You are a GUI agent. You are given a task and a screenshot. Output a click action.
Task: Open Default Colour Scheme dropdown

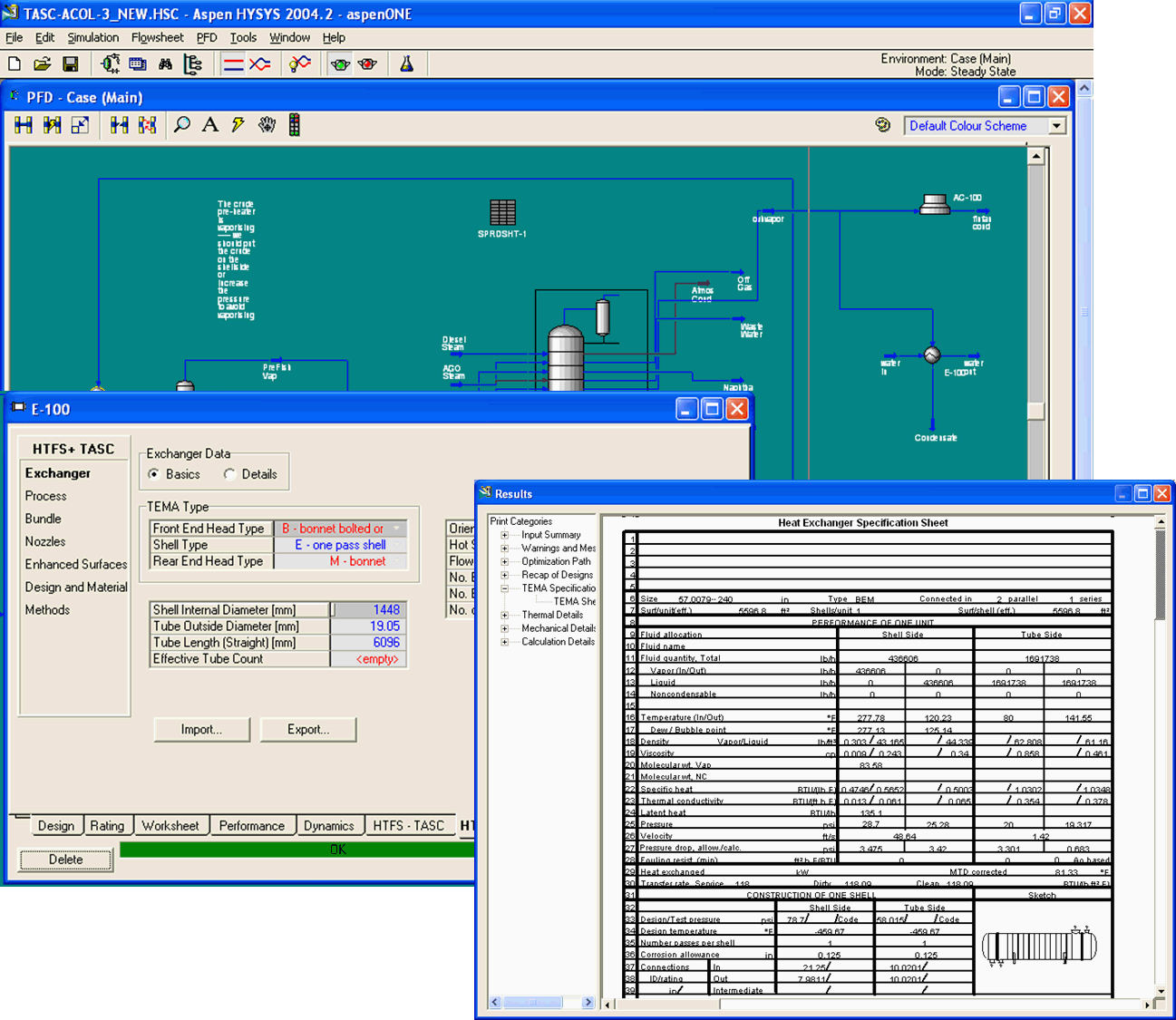[x=1057, y=126]
